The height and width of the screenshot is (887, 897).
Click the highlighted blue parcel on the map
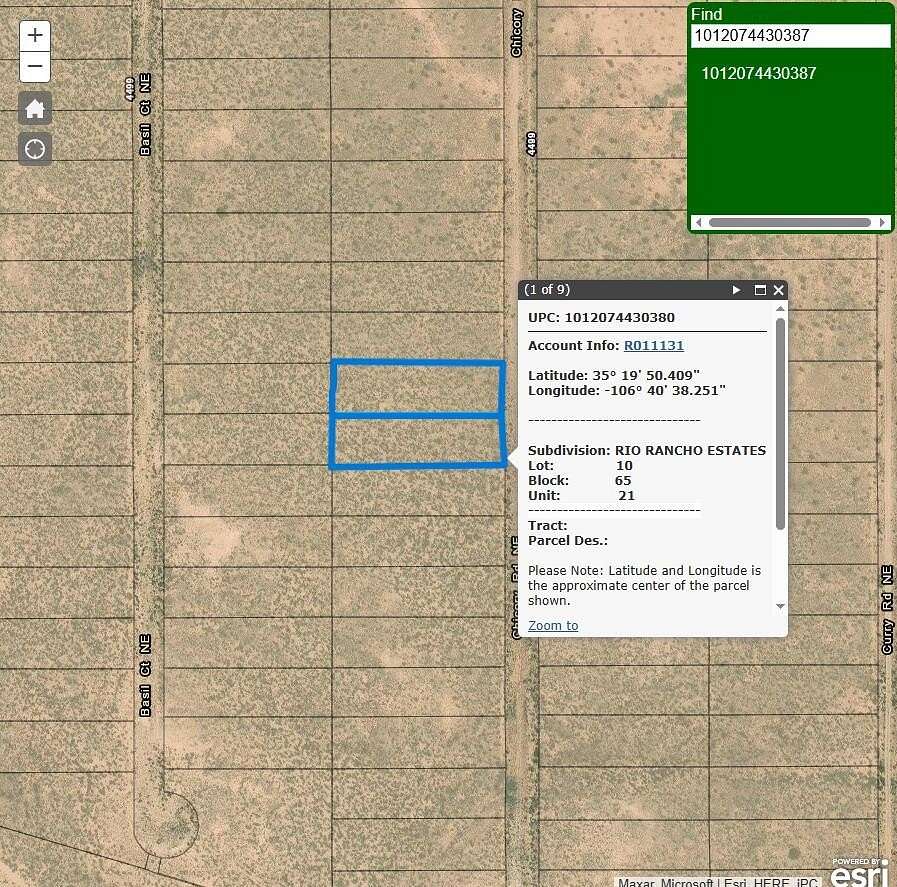click(417, 413)
